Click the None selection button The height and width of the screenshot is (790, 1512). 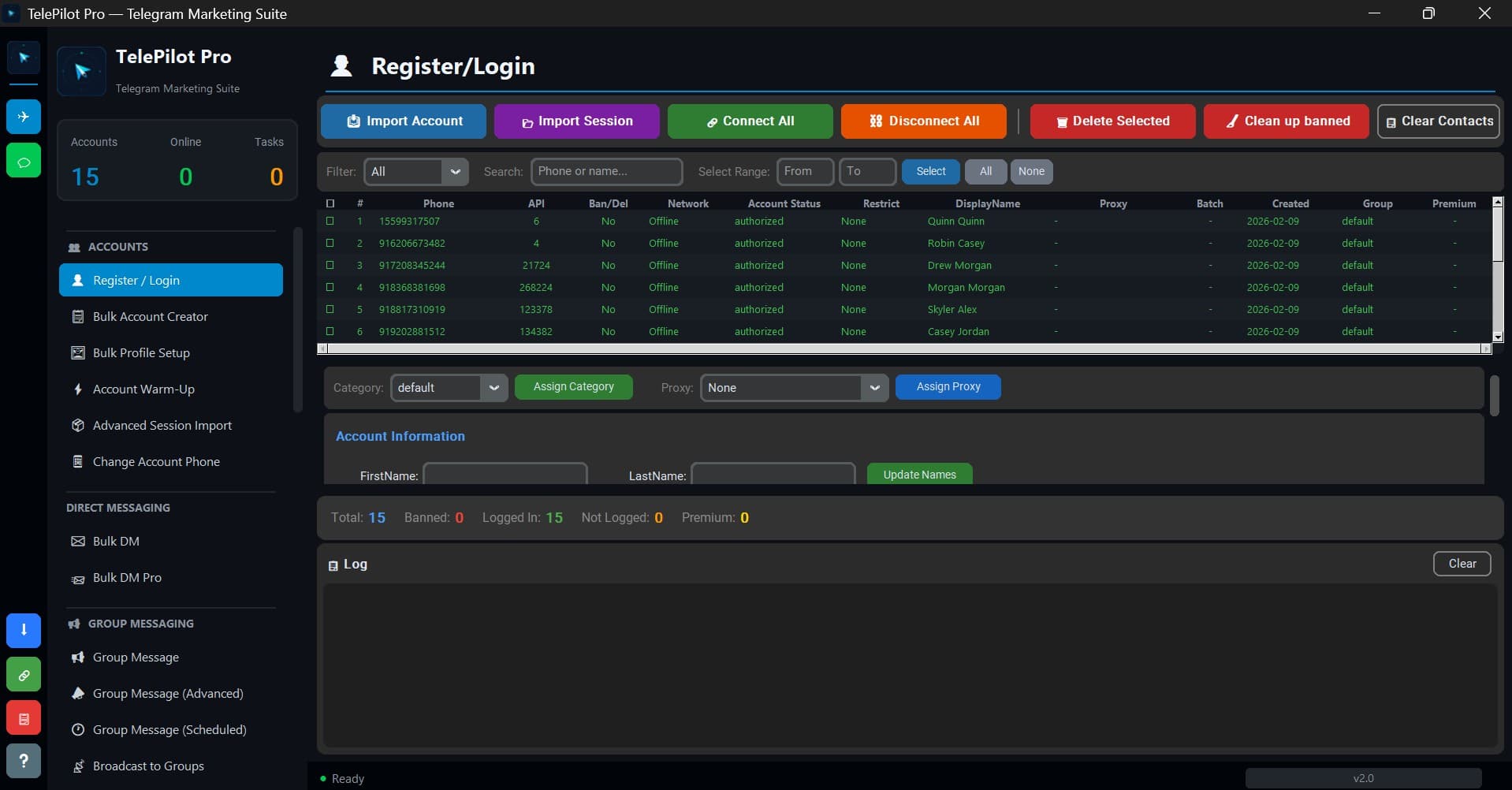pos(1031,172)
